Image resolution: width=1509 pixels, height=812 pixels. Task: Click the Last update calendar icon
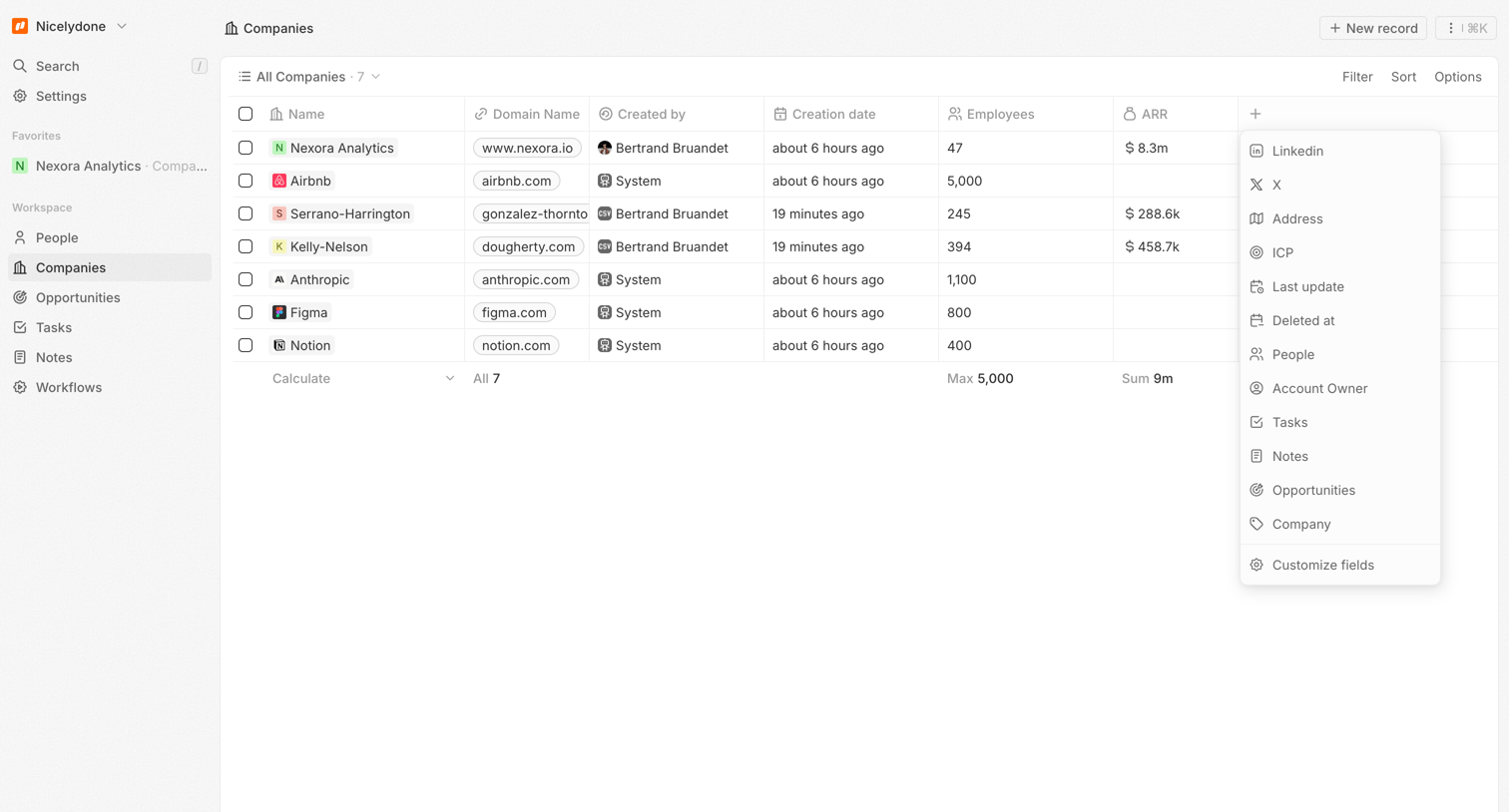(x=1257, y=286)
